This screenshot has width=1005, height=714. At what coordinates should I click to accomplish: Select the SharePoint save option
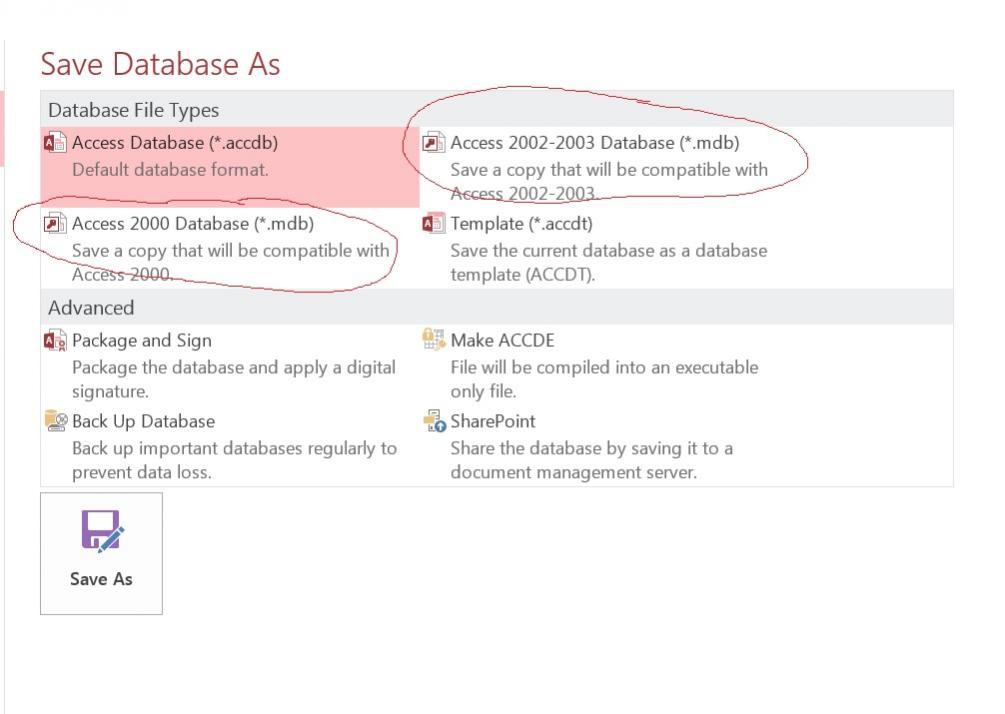609,445
